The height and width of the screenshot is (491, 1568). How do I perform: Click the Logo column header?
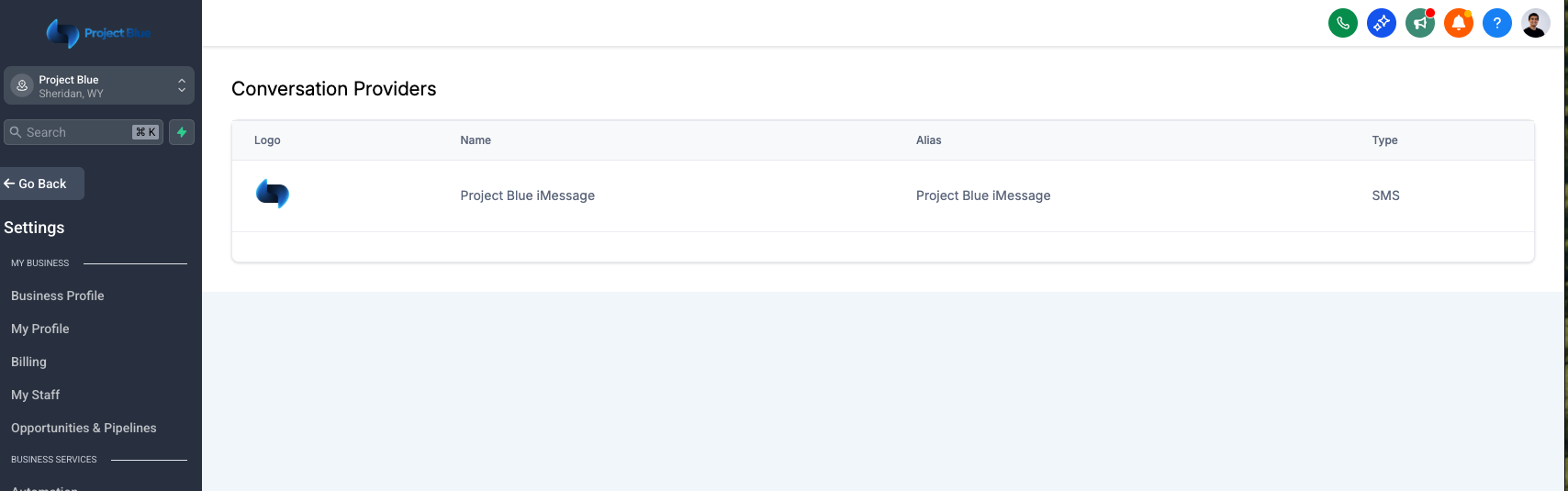(x=267, y=140)
